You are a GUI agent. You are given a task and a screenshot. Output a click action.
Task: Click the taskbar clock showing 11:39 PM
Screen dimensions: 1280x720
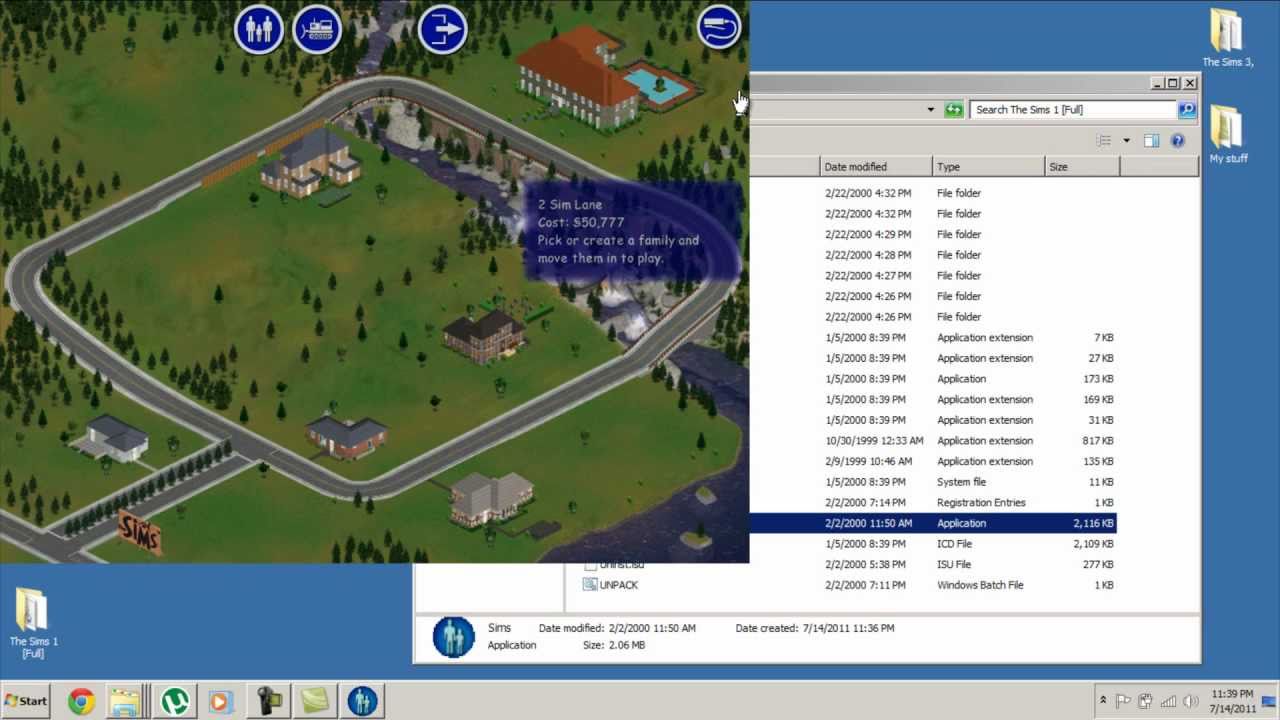[1232, 701]
